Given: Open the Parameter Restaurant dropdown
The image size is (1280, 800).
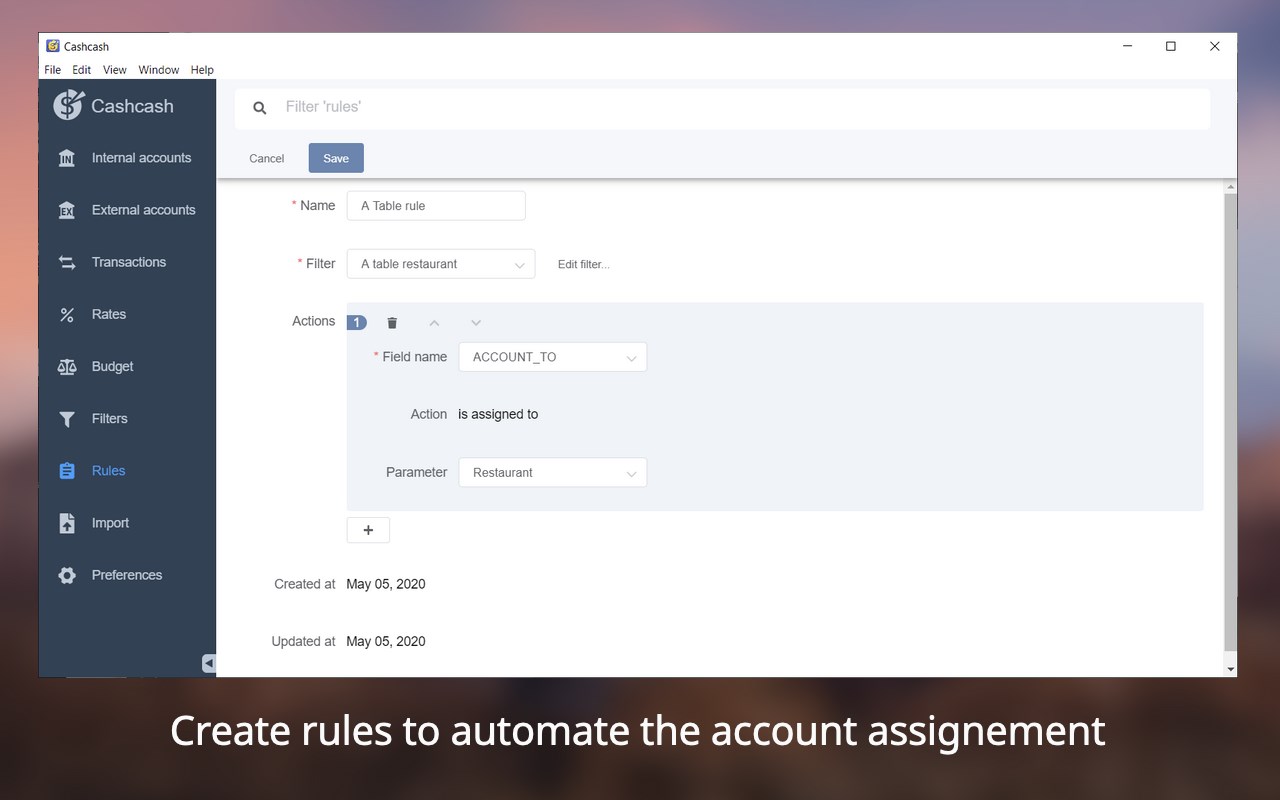Looking at the screenshot, I should tap(553, 472).
